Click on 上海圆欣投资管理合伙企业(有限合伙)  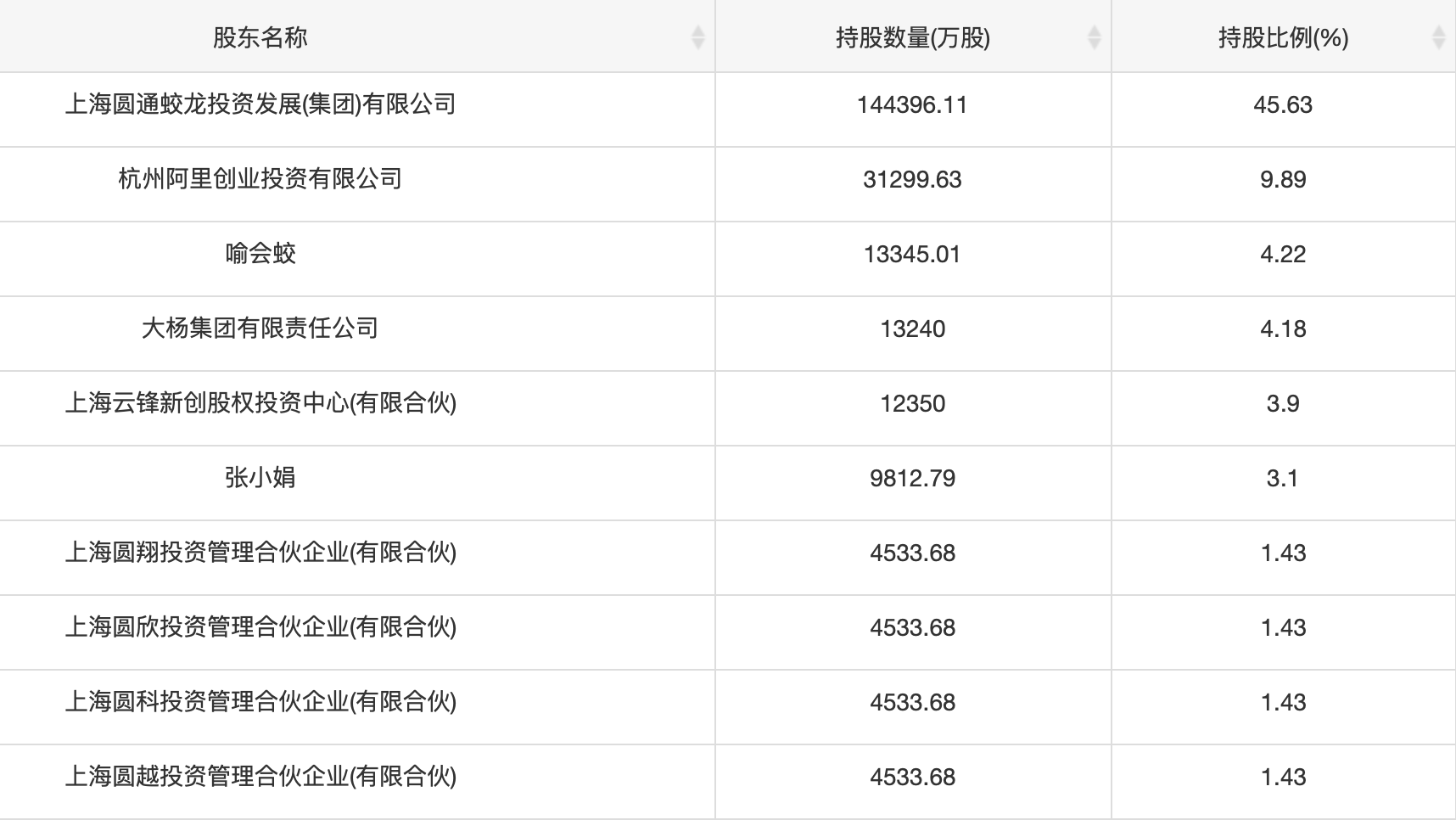coord(260,627)
